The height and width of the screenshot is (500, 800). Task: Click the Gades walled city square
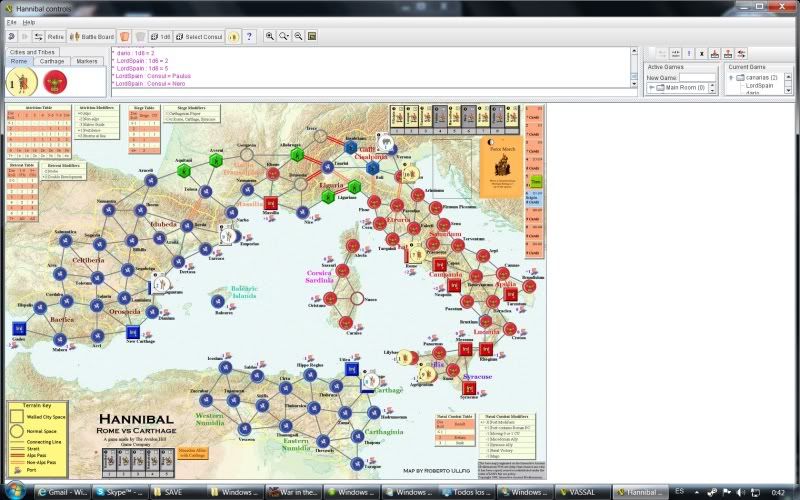19,329
